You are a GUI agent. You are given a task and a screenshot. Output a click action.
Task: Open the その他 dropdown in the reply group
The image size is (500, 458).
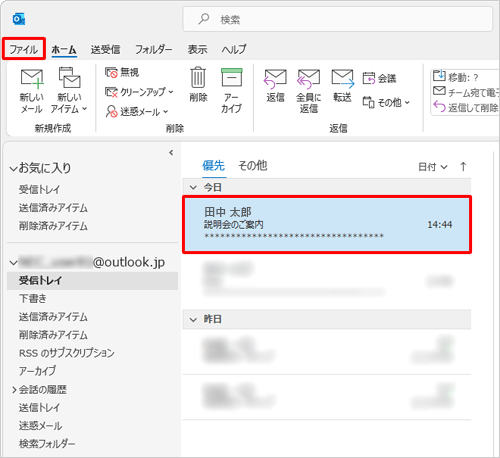(386, 102)
